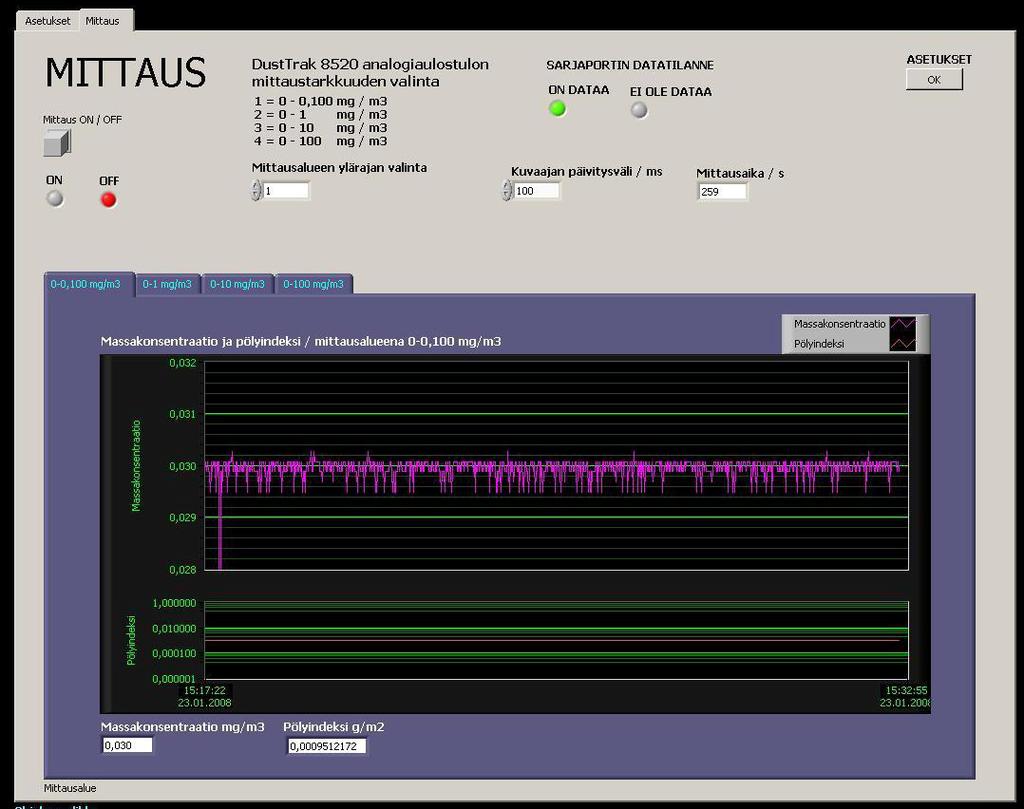Click the Mittausaika value field

coord(722,191)
